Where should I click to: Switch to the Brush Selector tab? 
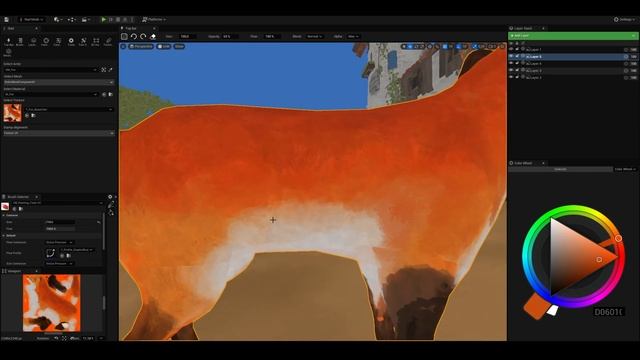[19, 197]
